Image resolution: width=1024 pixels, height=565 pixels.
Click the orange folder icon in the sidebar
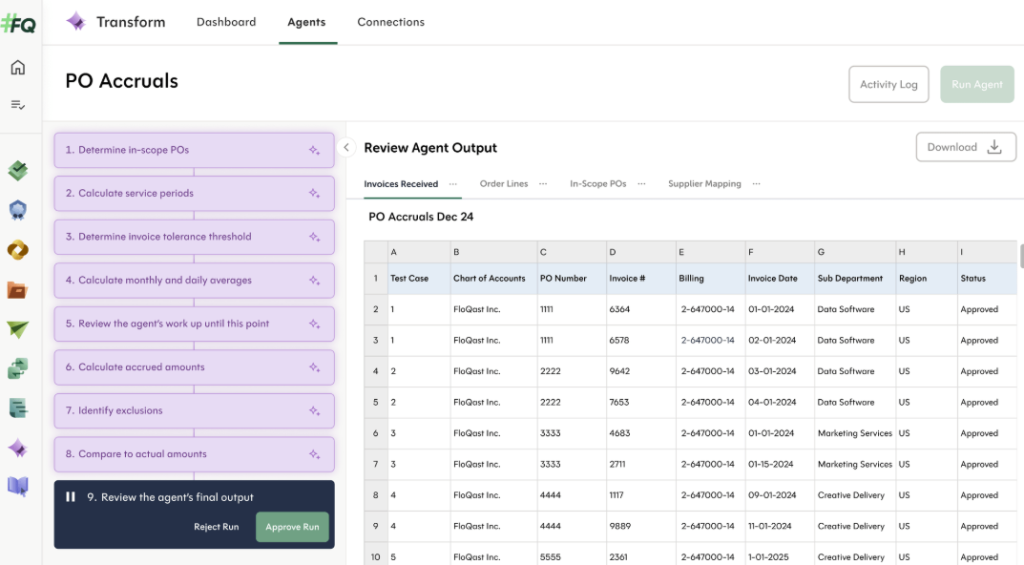(x=17, y=290)
